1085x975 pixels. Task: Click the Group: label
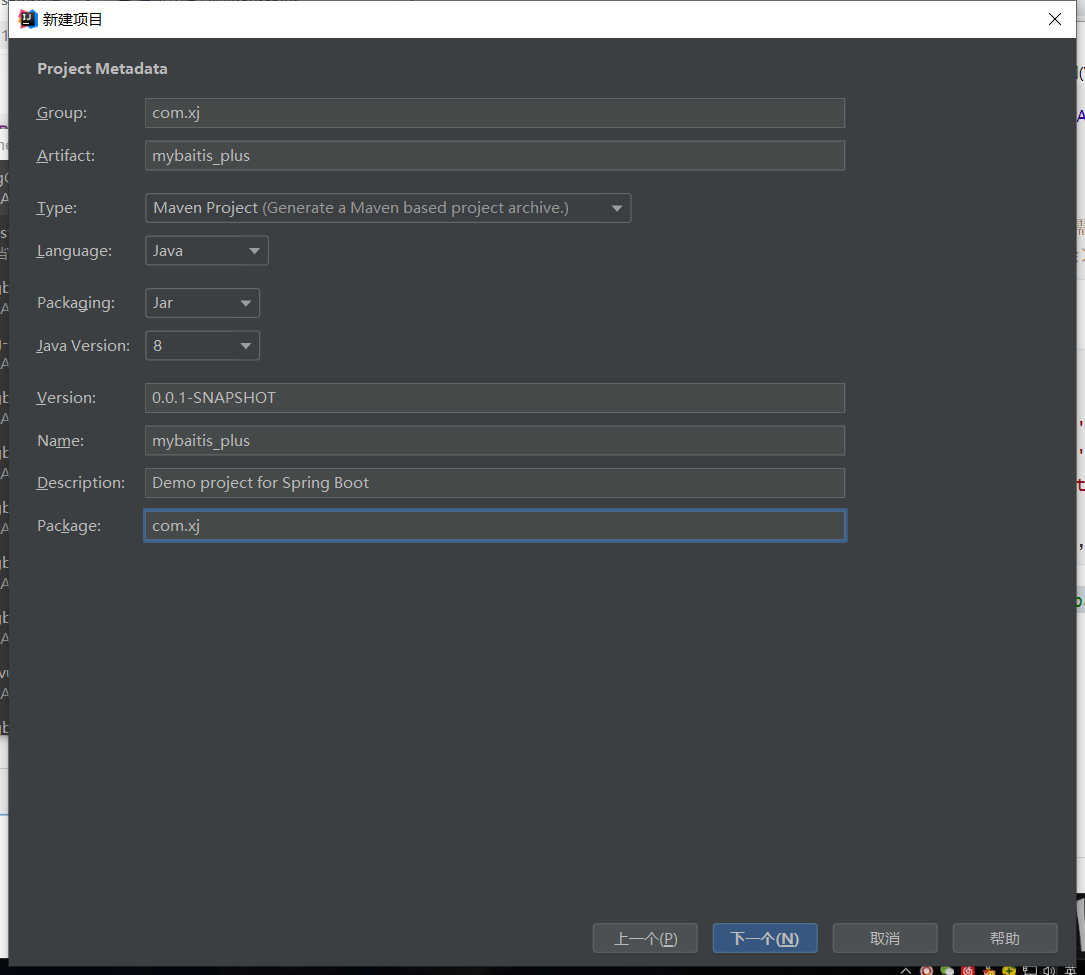[62, 113]
